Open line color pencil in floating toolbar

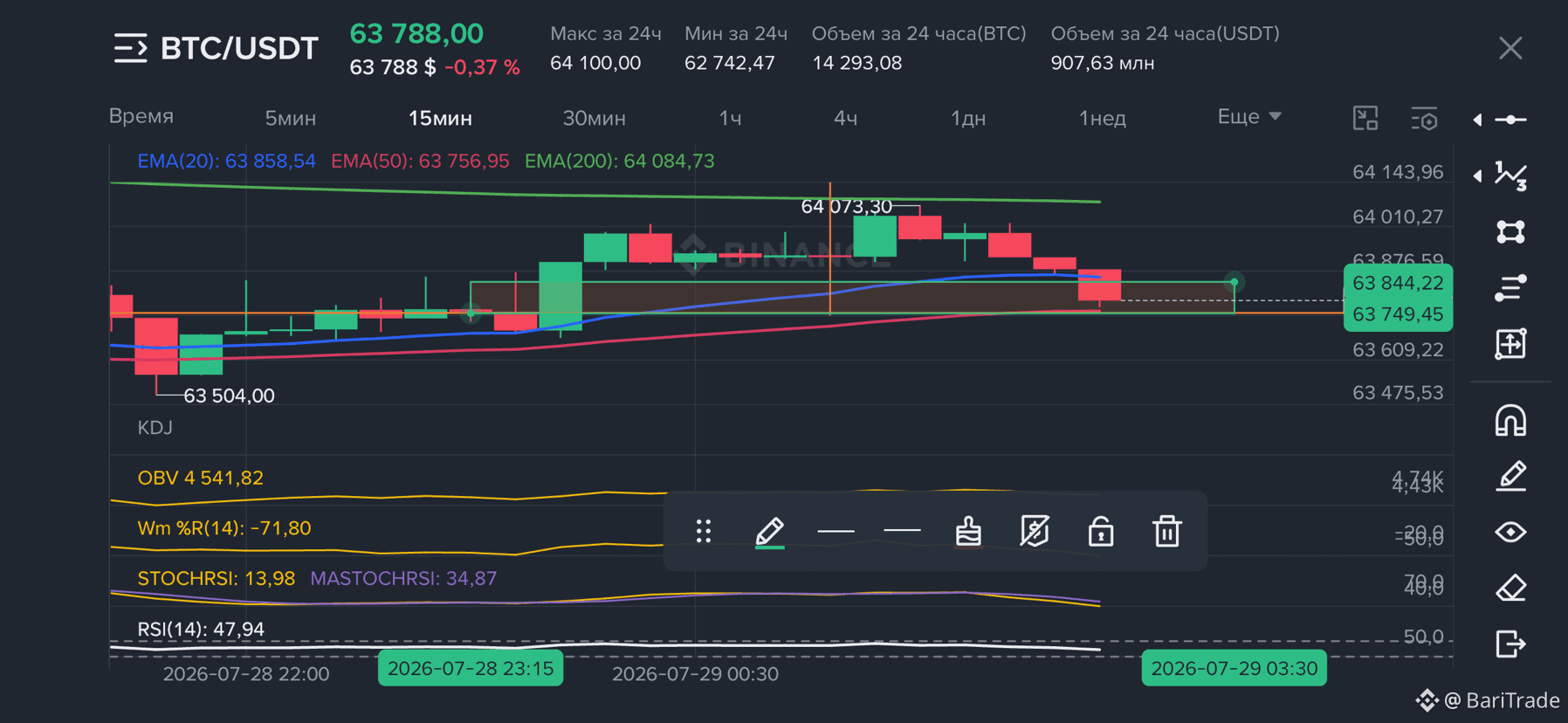tap(769, 531)
